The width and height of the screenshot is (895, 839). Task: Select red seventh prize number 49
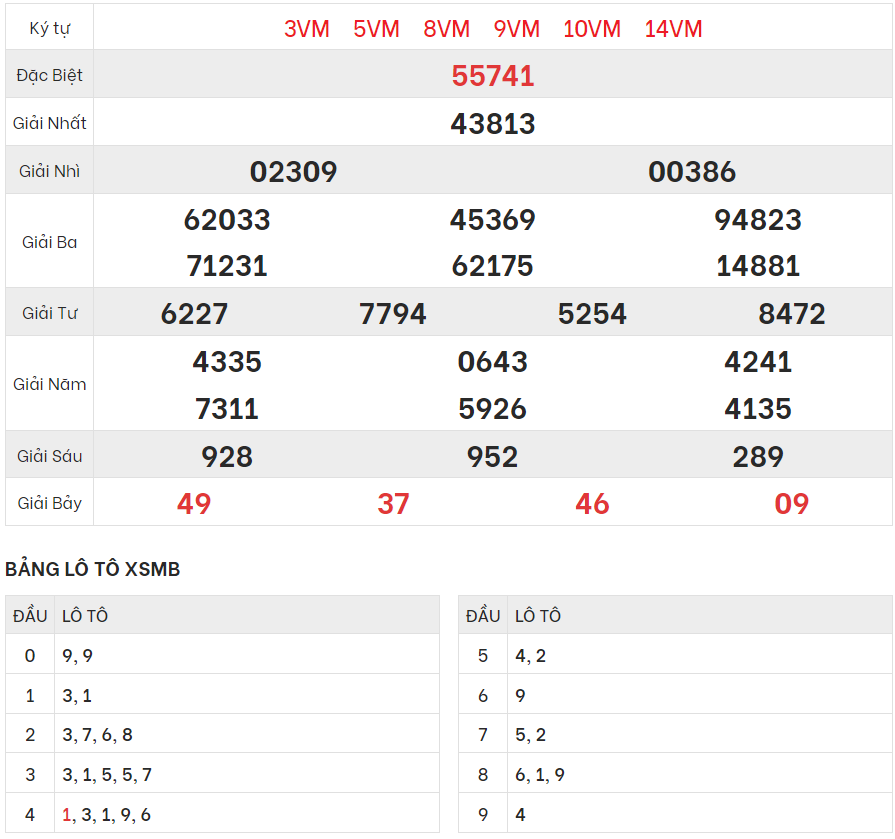(x=194, y=504)
